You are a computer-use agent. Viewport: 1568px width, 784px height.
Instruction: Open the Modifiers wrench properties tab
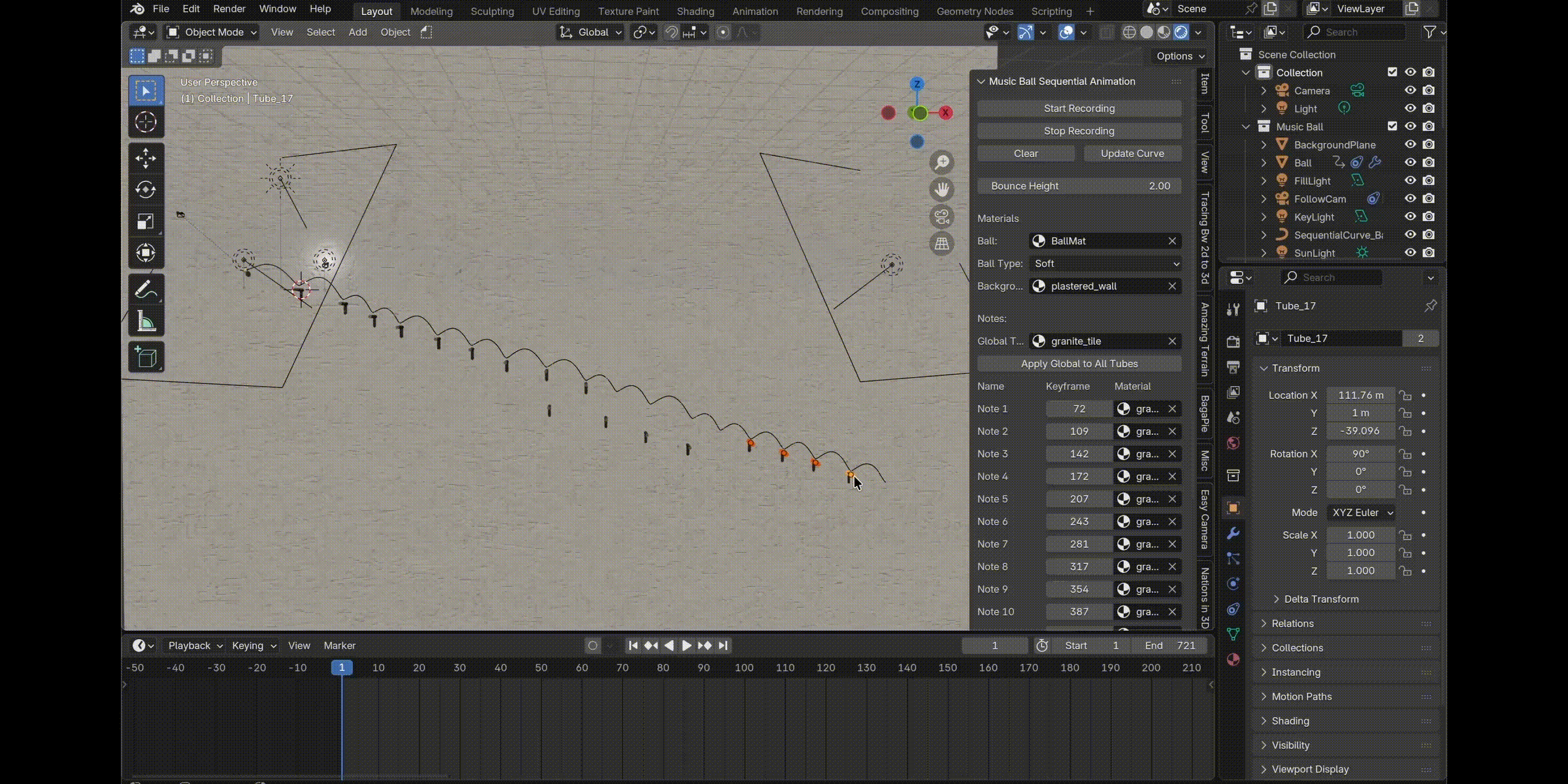click(1233, 533)
